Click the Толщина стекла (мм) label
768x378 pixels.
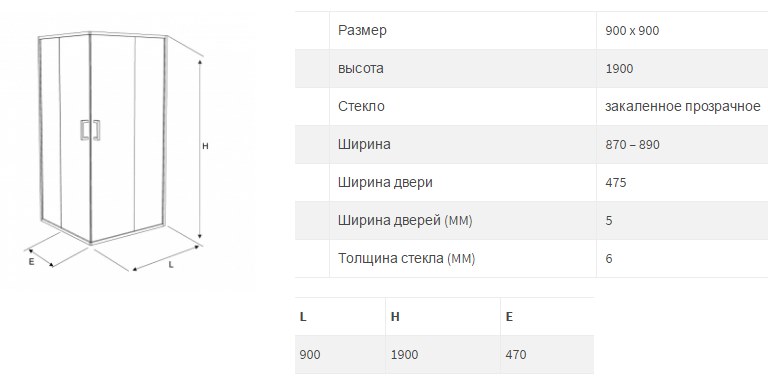coord(407,258)
